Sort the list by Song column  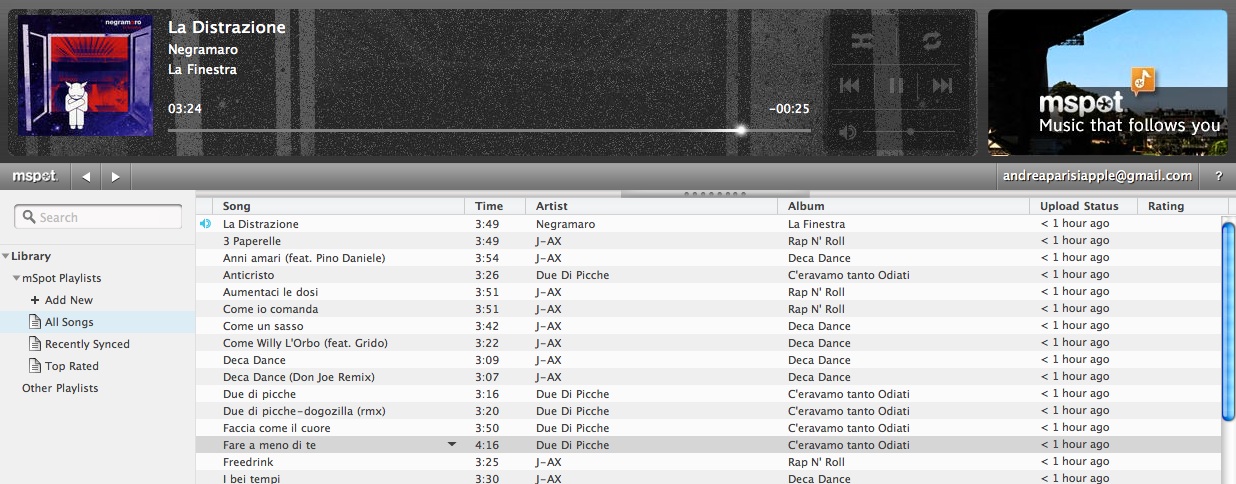pos(339,206)
